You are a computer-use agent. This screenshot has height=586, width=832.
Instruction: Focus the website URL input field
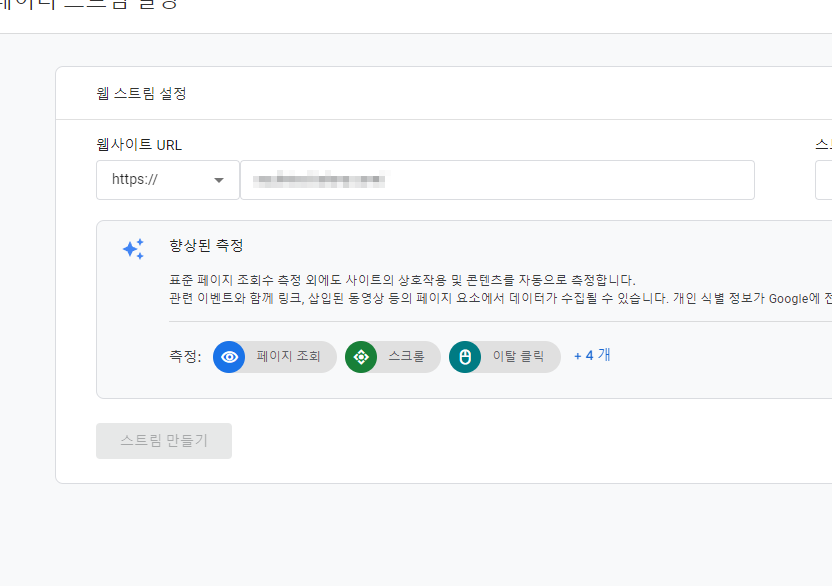click(x=497, y=180)
